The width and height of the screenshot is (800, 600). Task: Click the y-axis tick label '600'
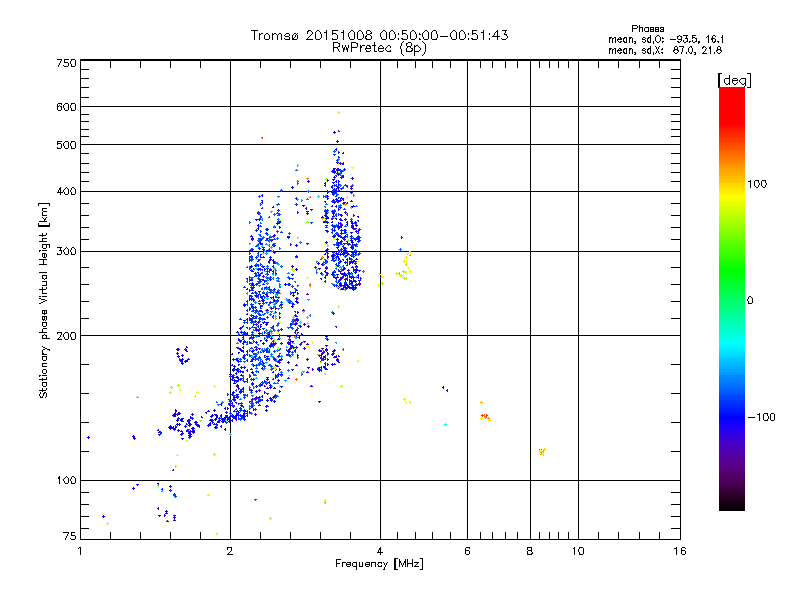(x=66, y=107)
